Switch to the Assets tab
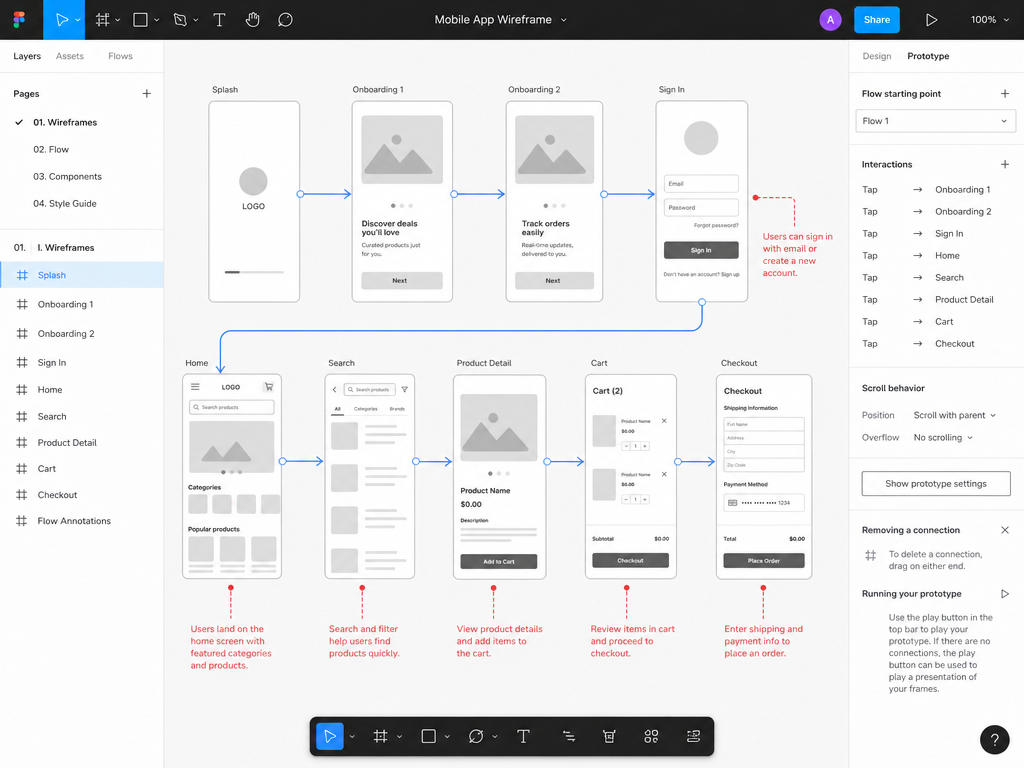The width and height of the screenshot is (1024, 768). point(70,56)
